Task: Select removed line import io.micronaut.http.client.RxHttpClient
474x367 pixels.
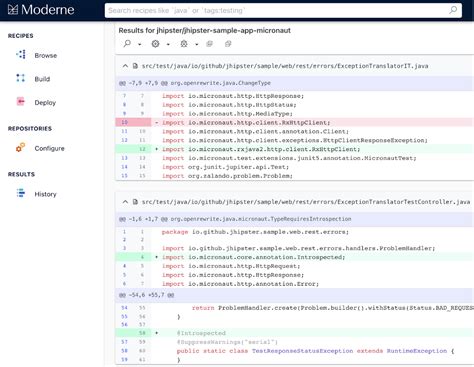Action: (295, 122)
